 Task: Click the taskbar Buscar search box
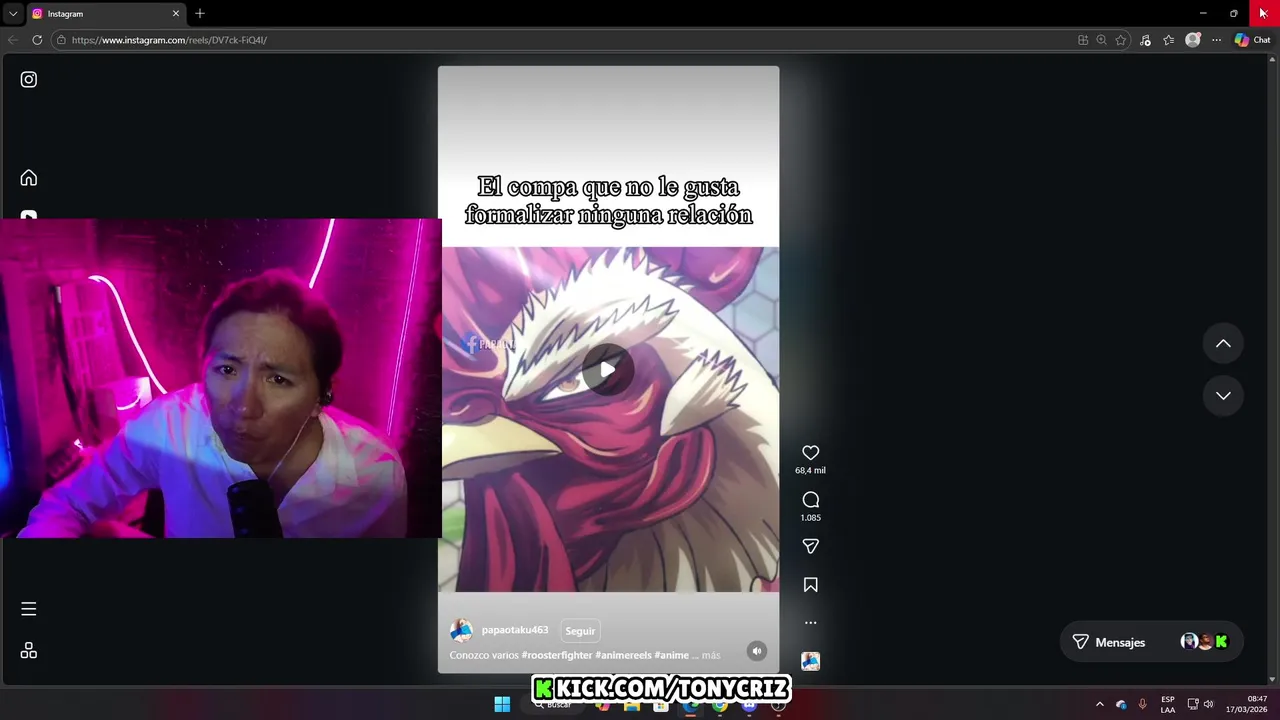pyautogui.click(x=553, y=704)
